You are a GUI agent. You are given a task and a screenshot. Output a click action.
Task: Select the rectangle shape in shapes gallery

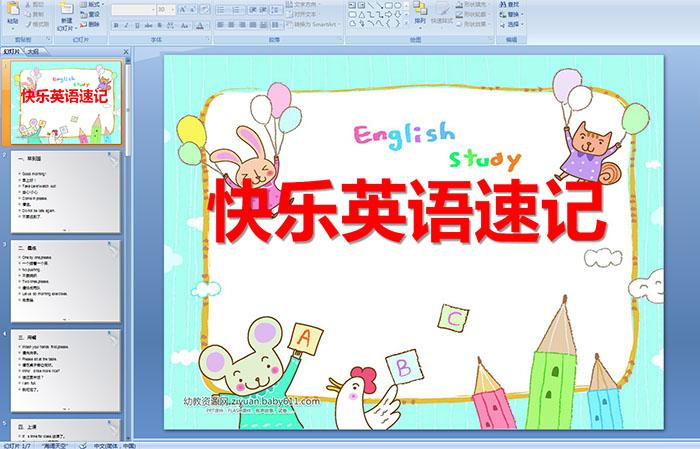(x=388, y=5)
